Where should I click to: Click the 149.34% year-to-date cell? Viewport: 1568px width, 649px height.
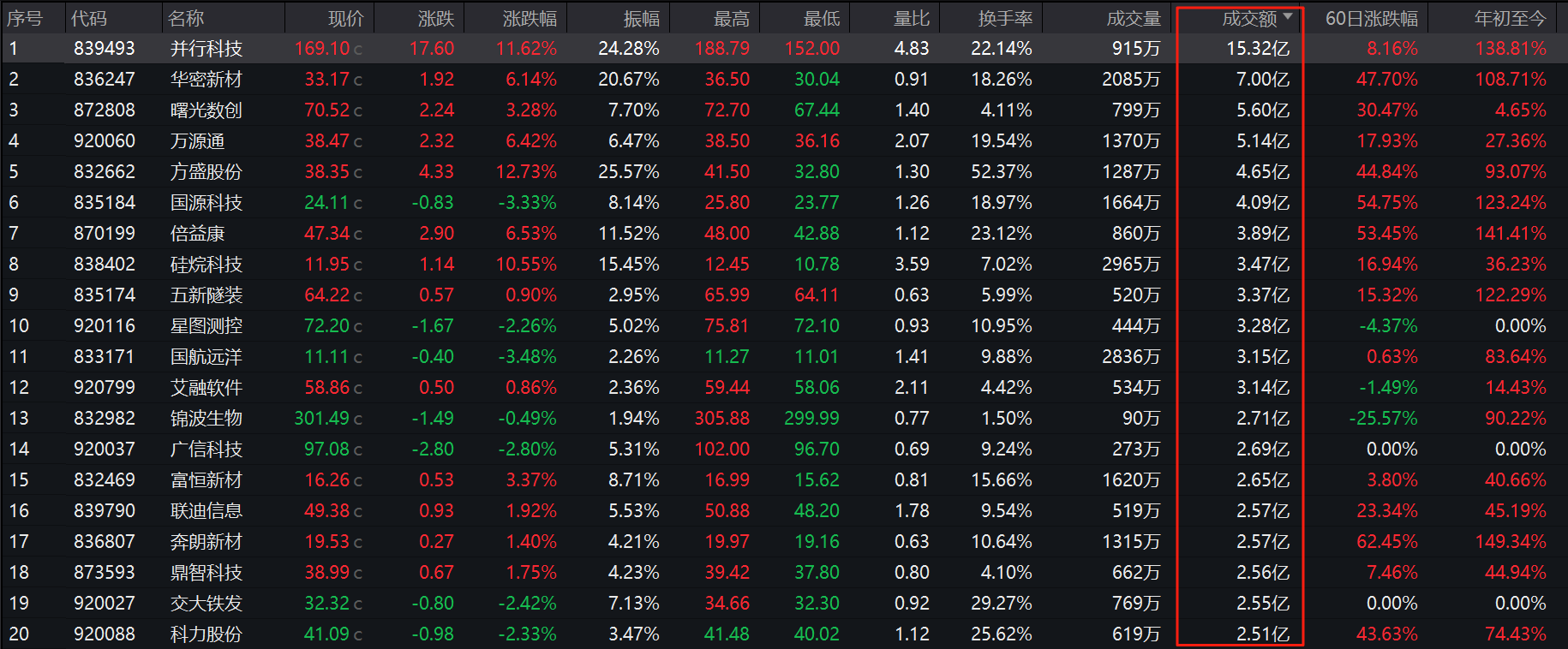[1511, 542]
